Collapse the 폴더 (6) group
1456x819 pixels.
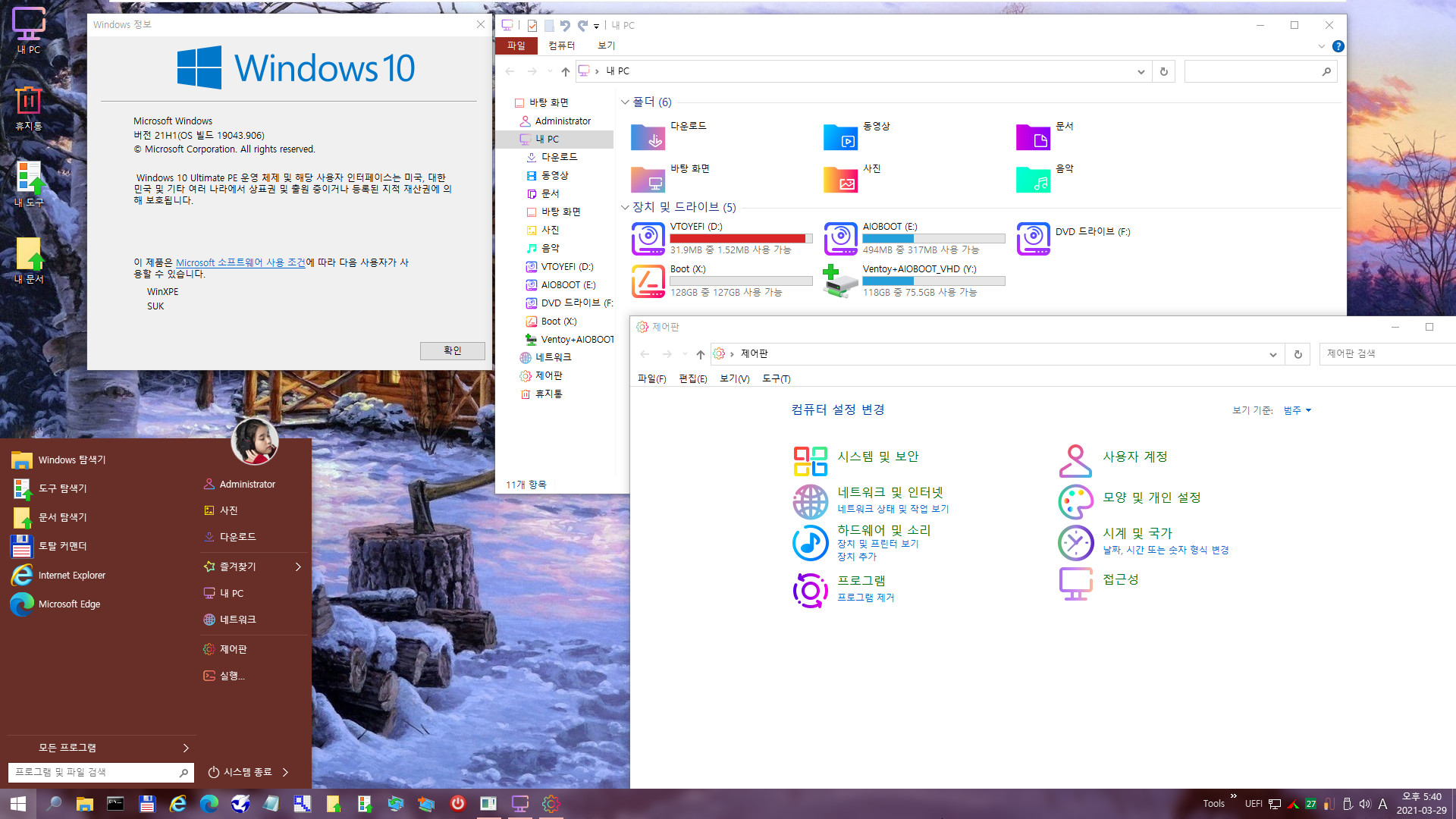point(625,102)
